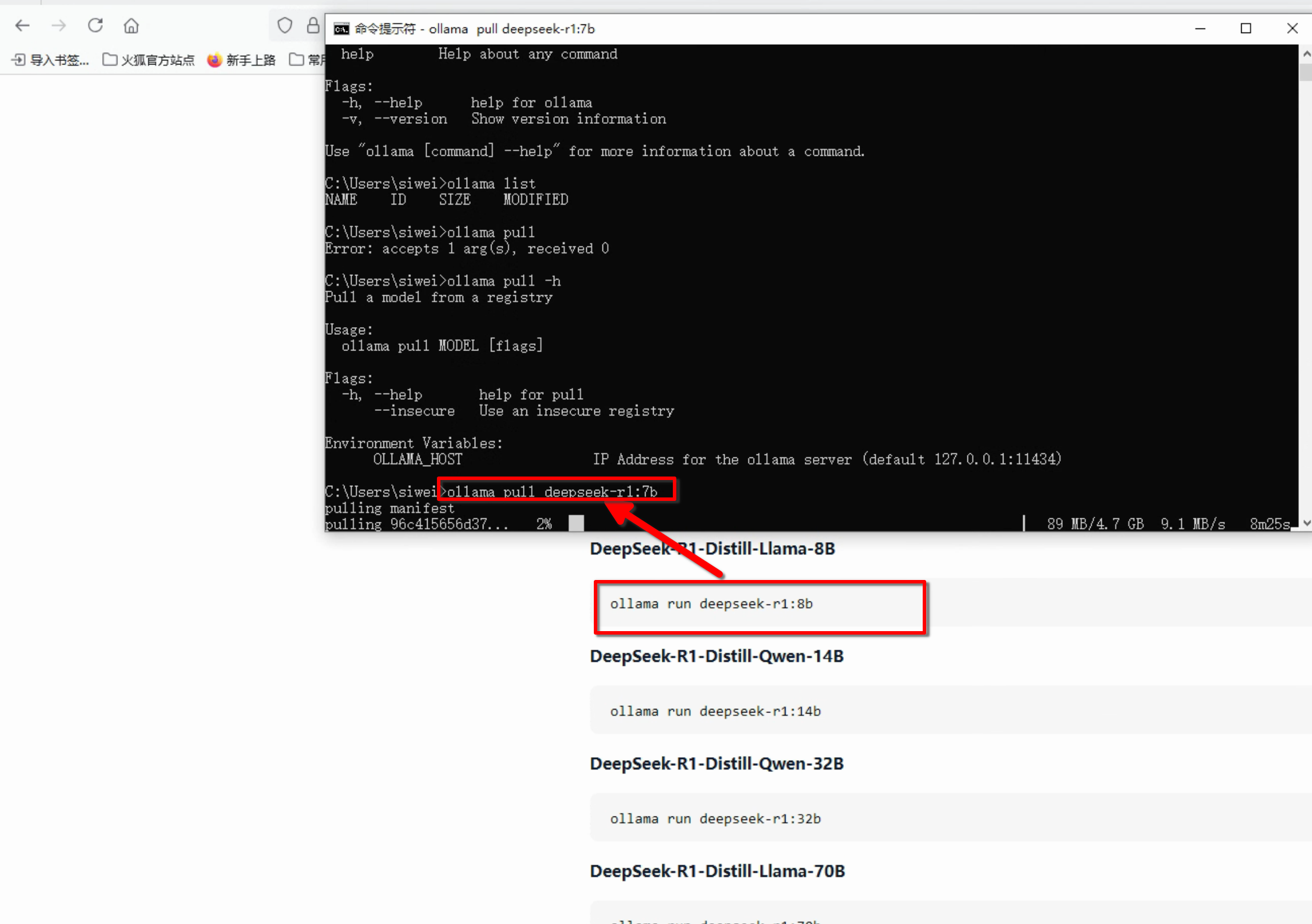Click the ollama run deepseek-r1:14b code block
1312x924 pixels.
715,711
